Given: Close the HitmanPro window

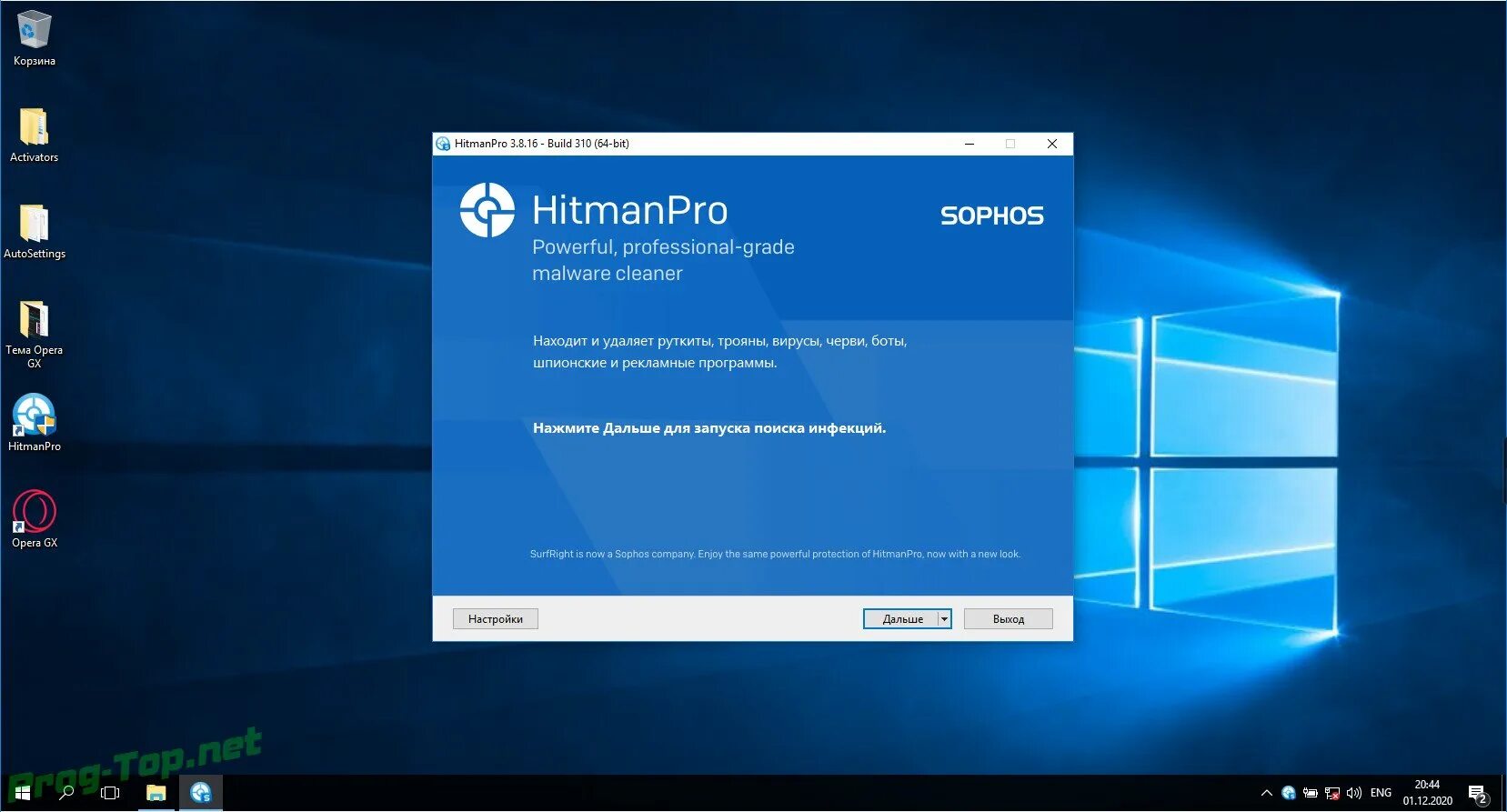Looking at the screenshot, I should [x=1052, y=144].
